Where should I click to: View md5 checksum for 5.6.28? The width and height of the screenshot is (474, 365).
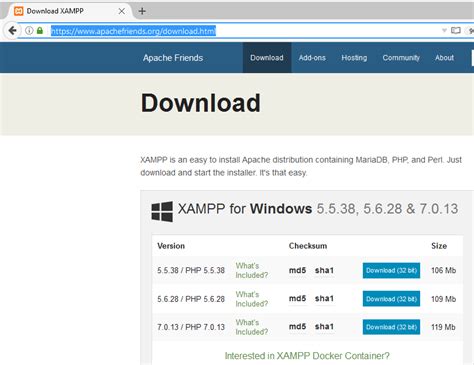[297, 298]
